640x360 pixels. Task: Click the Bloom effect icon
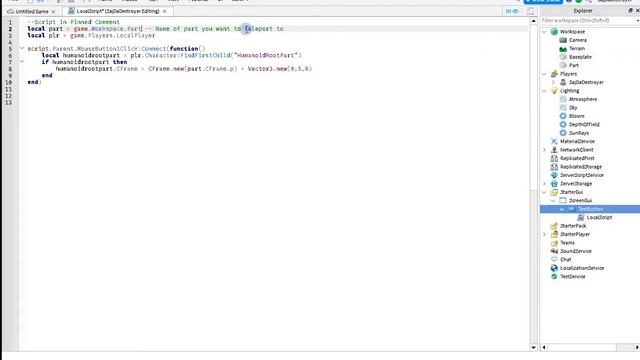(x=563, y=116)
